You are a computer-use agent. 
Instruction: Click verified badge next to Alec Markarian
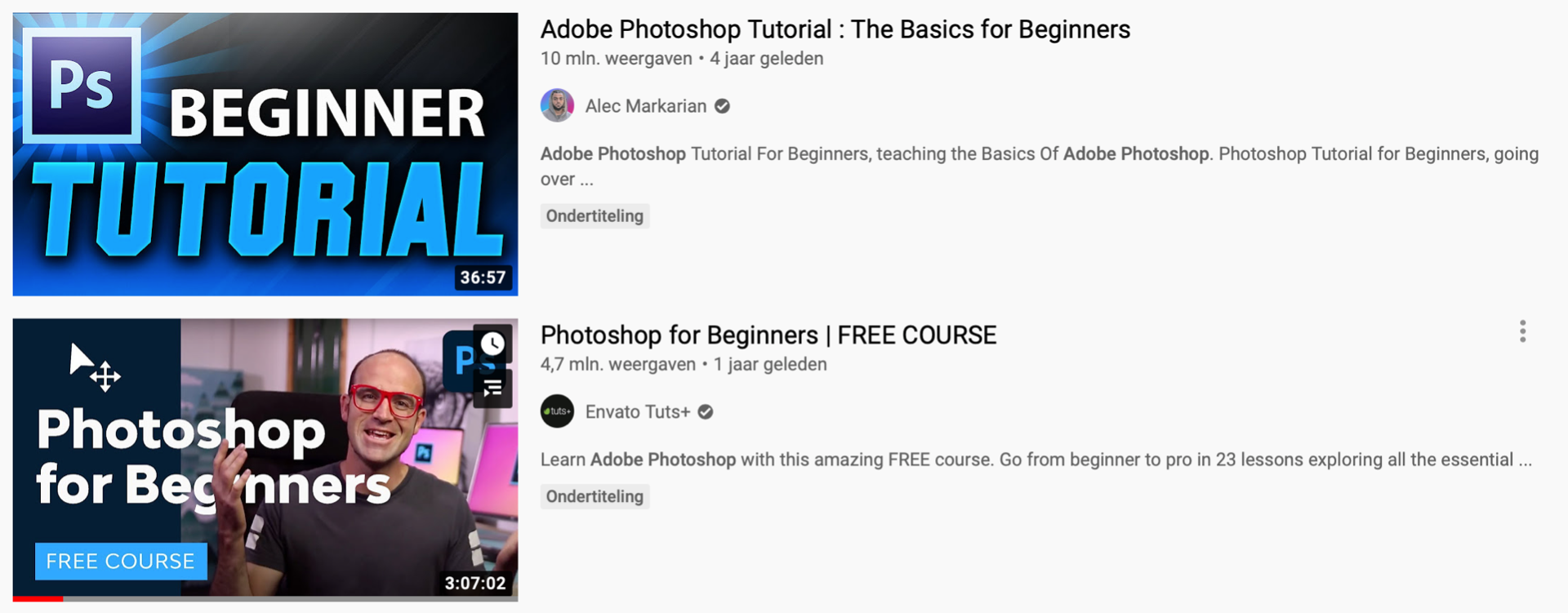[722, 106]
